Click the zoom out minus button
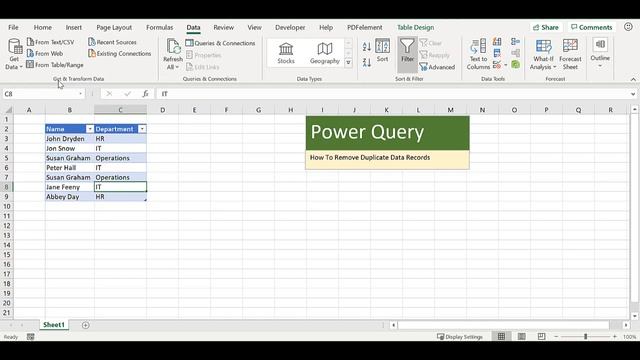Viewport: 640px width, 360px height. pos(556,337)
